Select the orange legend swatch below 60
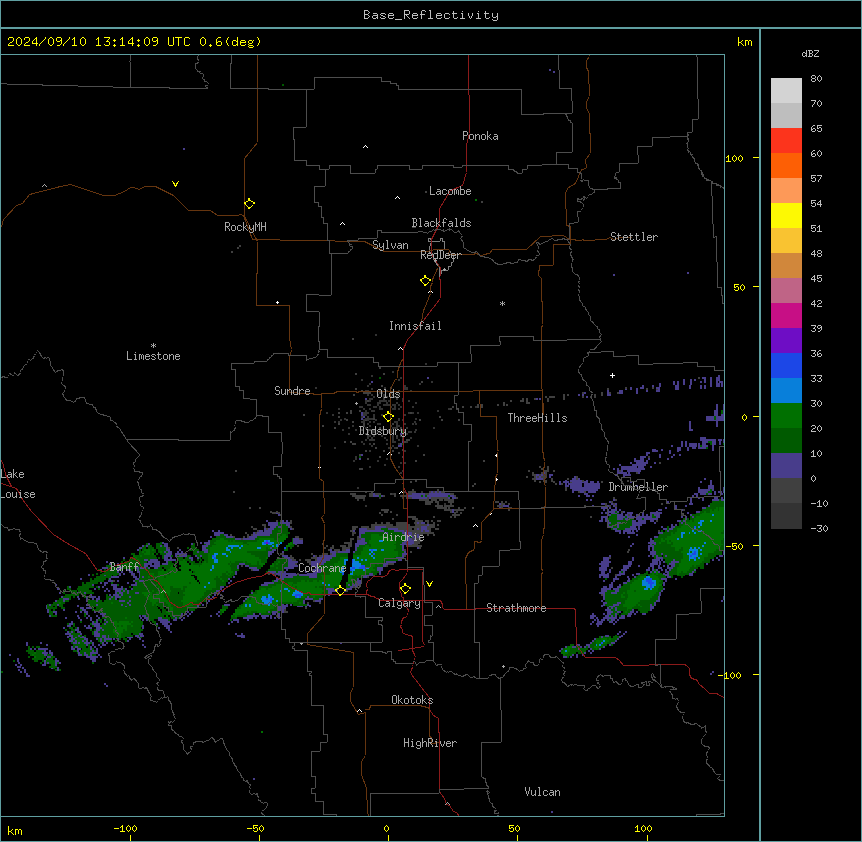Image resolution: width=862 pixels, height=842 pixels. tap(786, 165)
